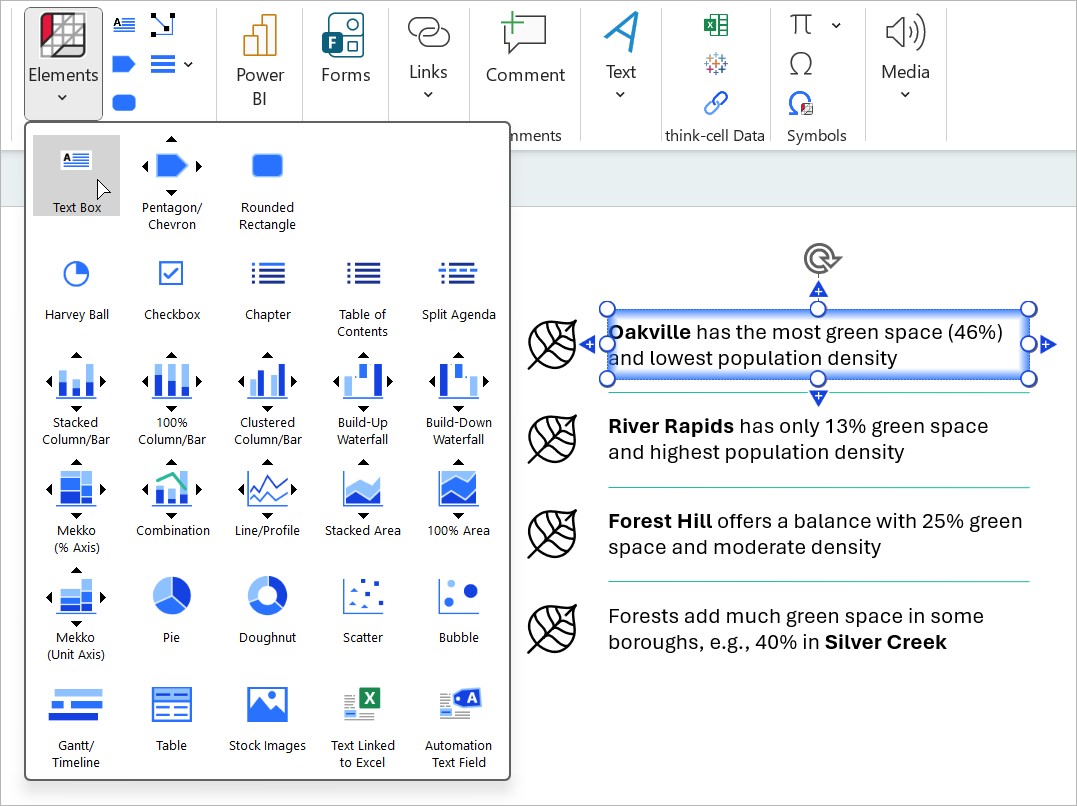Image resolution: width=1077 pixels, height=806 pixels.
Task: Add a new Comment
Action: [x=525, y=50]
